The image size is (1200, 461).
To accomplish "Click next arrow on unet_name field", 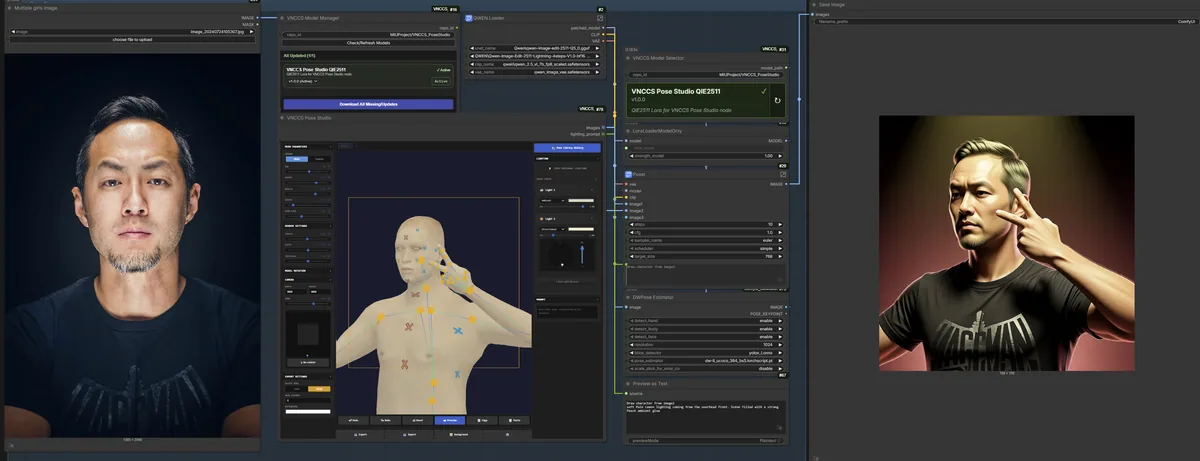I will (597, 48).
